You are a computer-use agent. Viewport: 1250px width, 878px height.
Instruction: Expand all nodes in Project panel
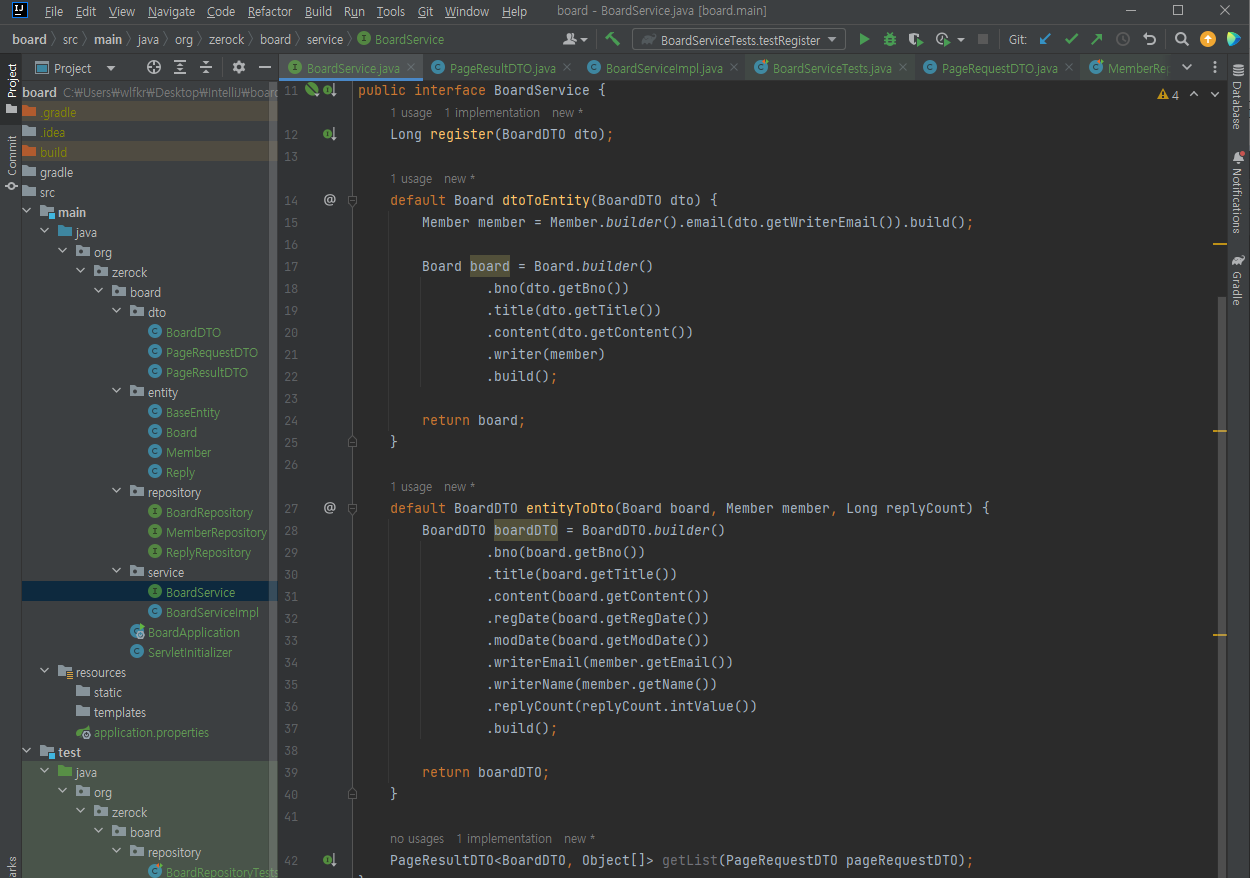[180, 68]
